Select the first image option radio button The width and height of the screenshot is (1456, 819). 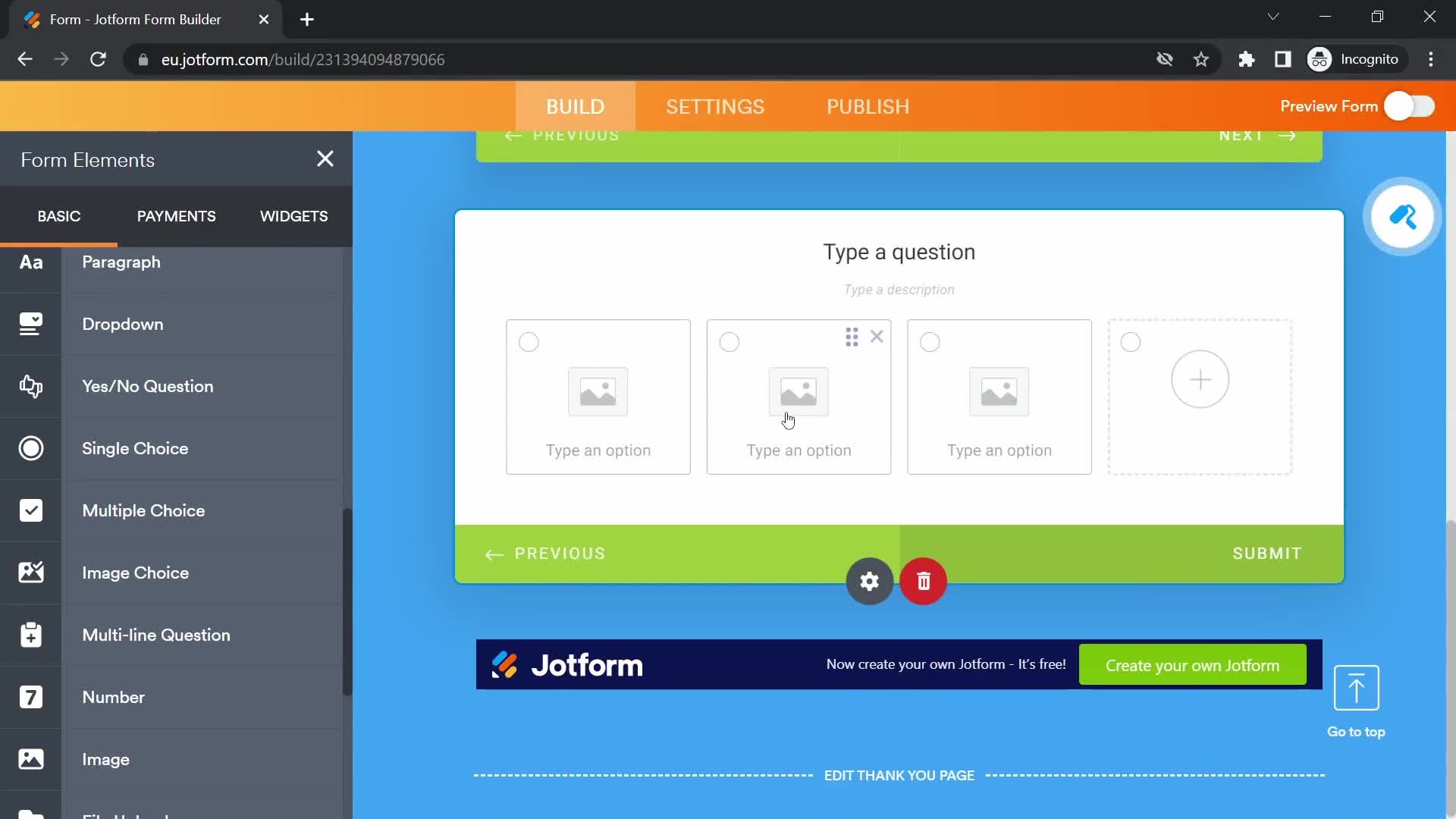click(x=529, y=342)
